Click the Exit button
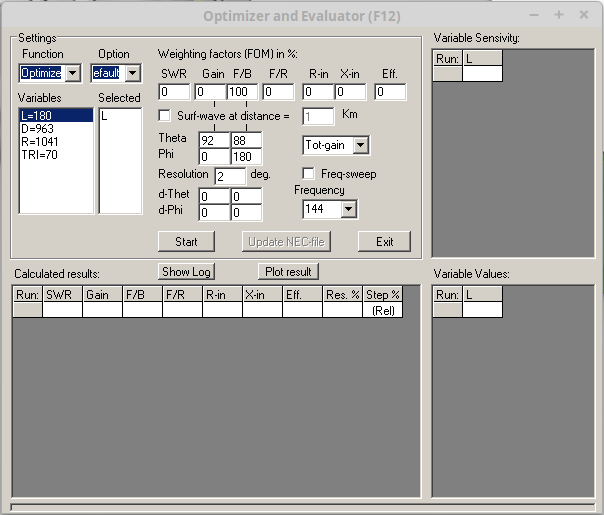The image size is (604, 515). [x=384, y=241]
